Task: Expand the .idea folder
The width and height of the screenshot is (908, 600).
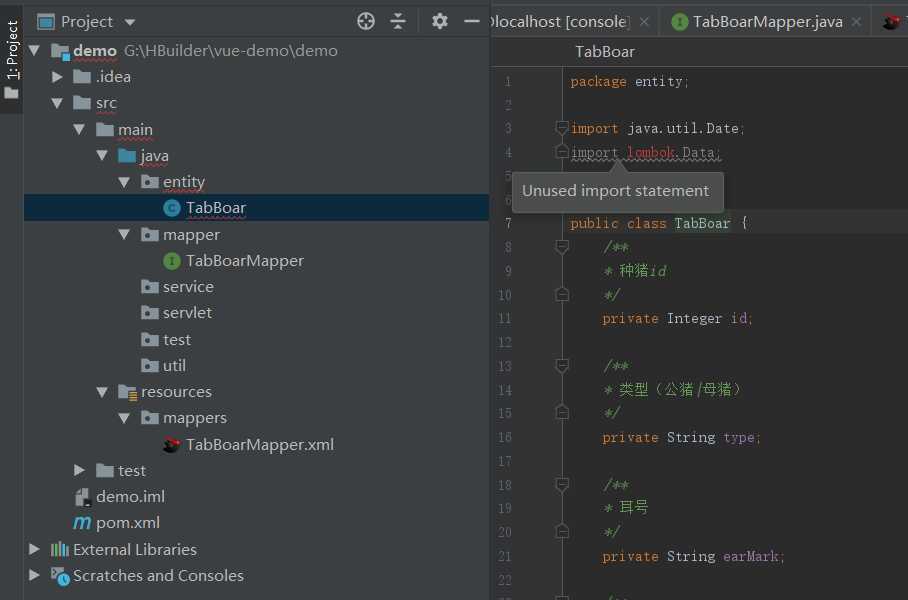Action: point(57,76)
